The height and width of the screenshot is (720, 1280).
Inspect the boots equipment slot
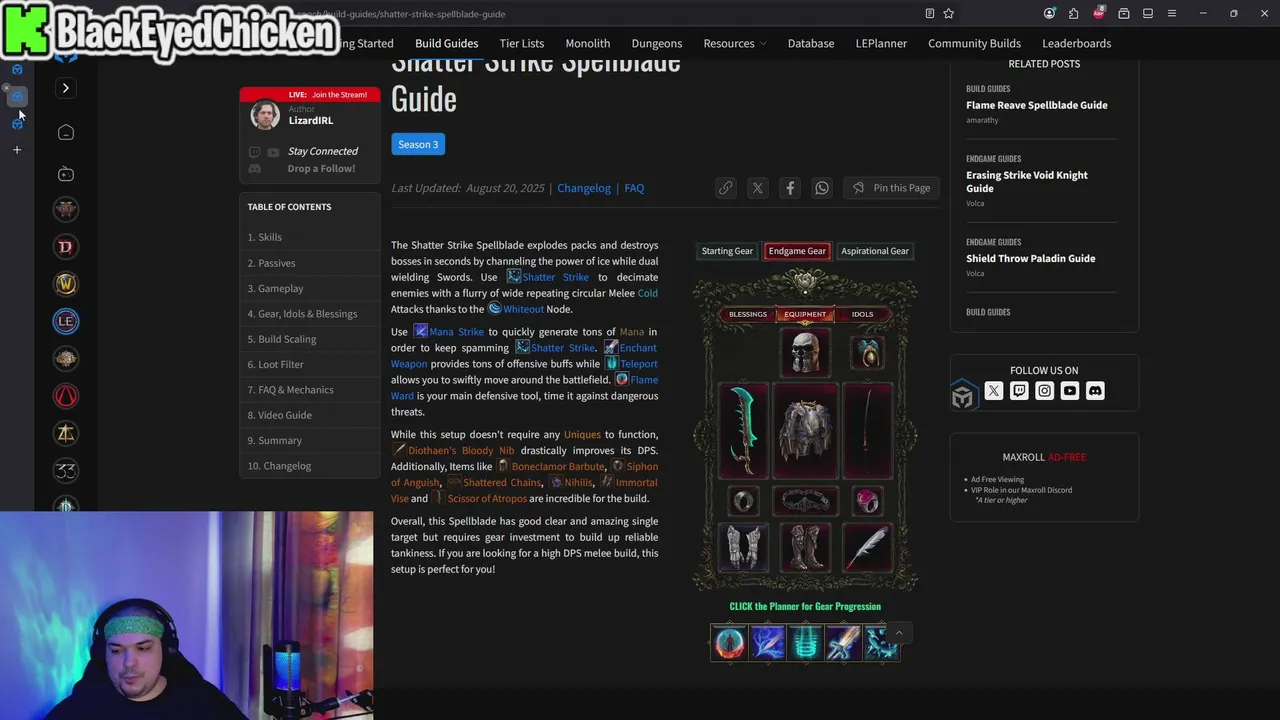click(x=805, y=547)
